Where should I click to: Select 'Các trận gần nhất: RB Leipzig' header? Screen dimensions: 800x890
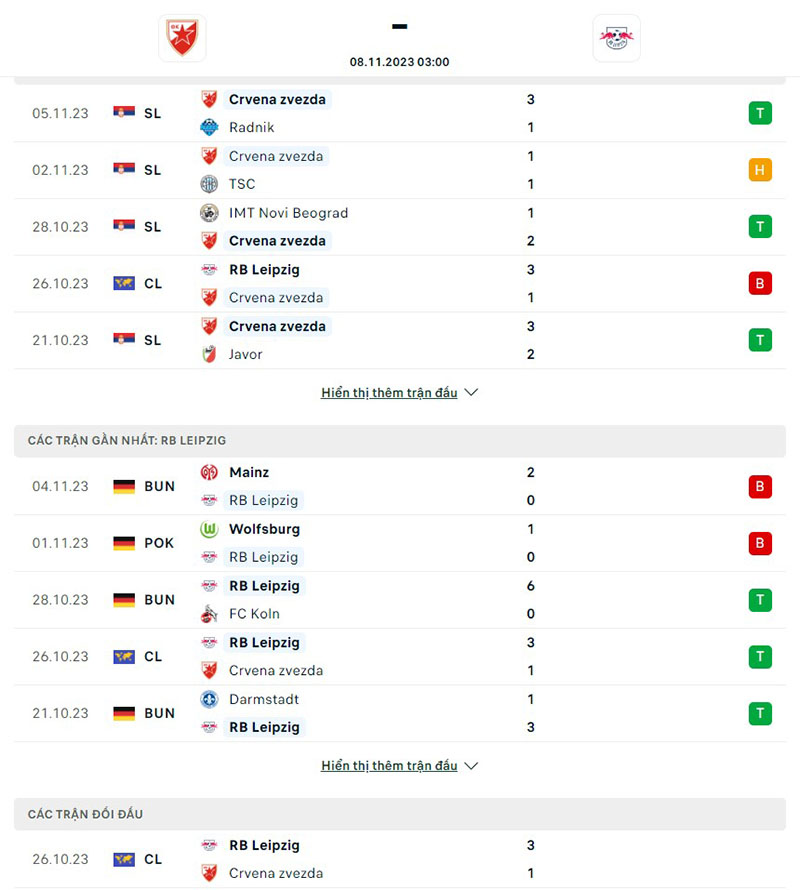click(x=127, y=440)
